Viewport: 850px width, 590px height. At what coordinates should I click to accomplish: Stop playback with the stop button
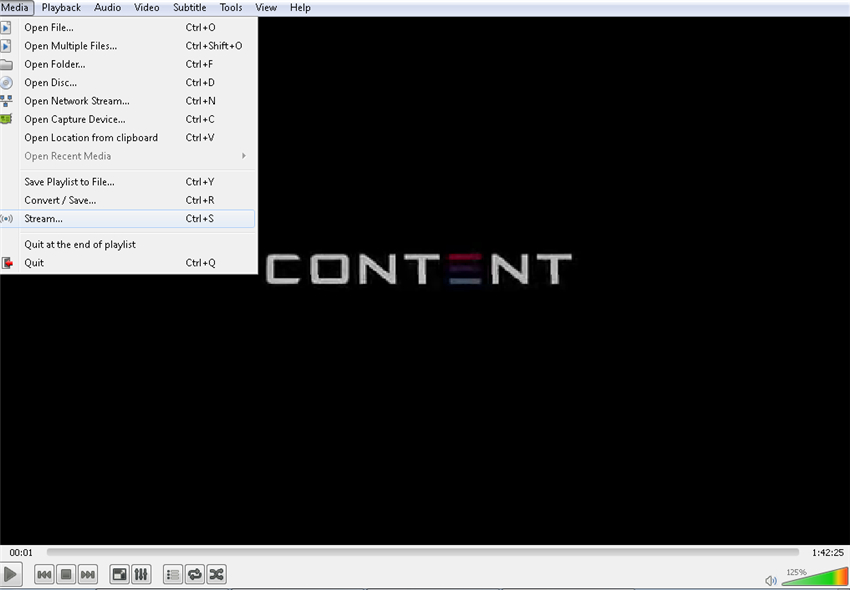pos(66,574)
